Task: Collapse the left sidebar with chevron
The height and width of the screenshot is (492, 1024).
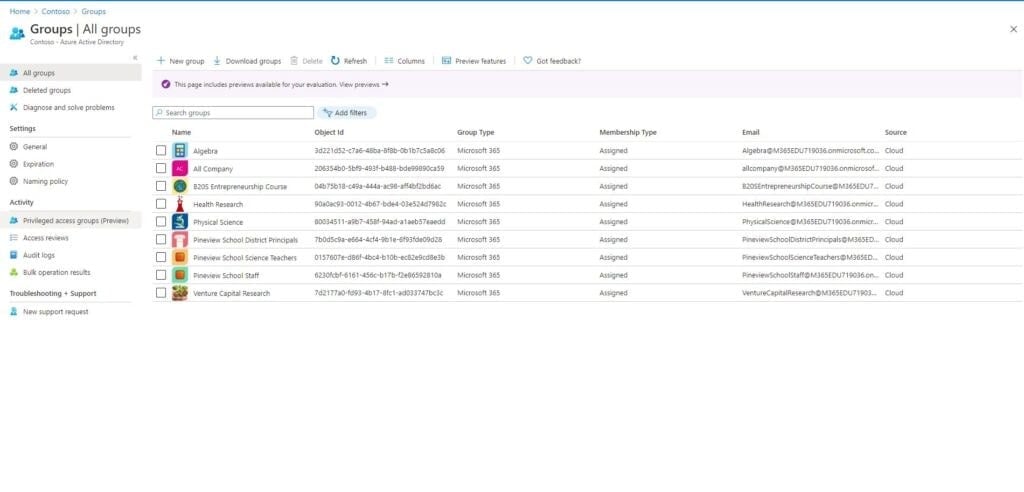Action: click(135, 58)
